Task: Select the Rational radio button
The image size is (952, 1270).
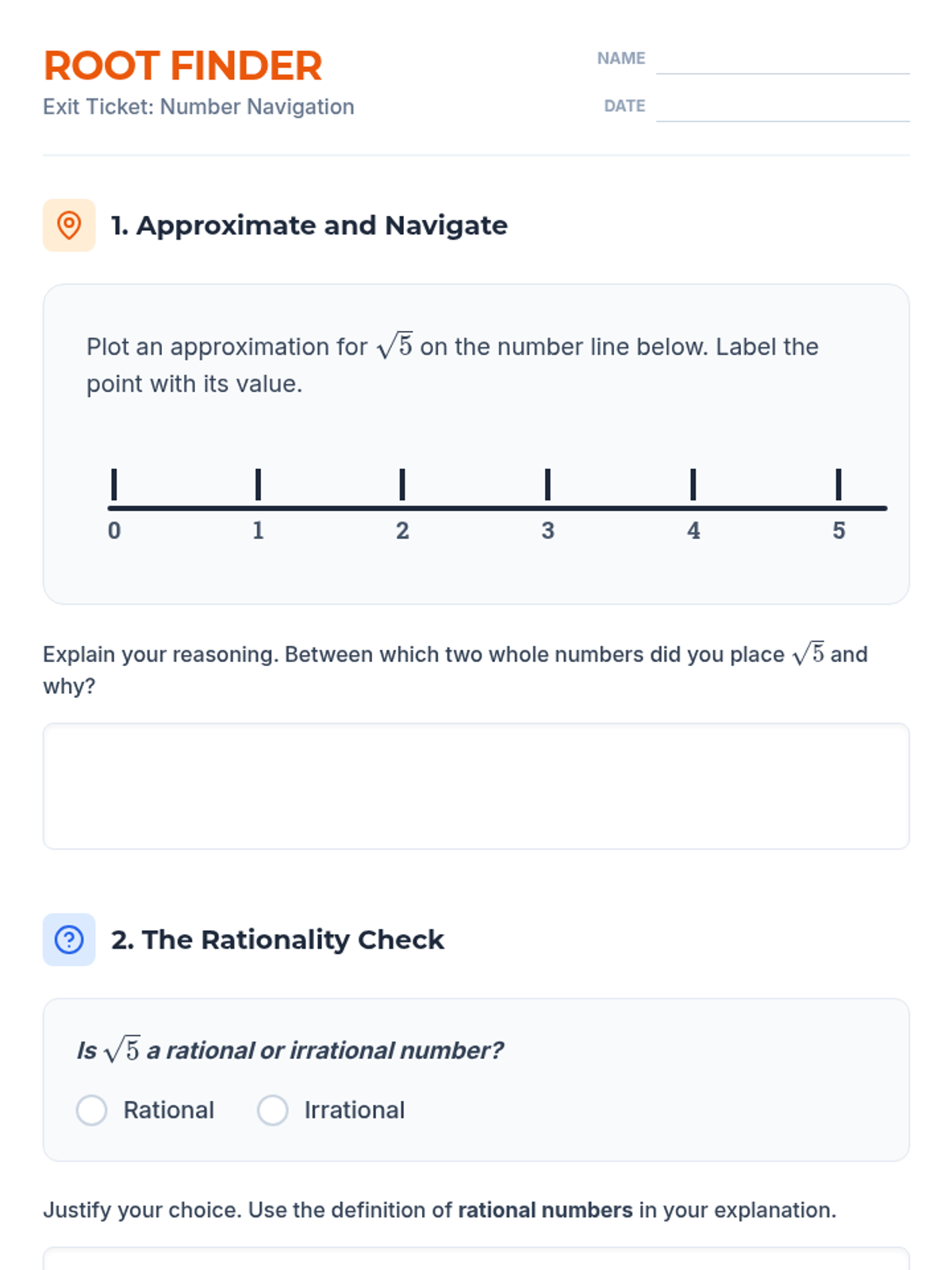Action: [x=91, y=1110]
